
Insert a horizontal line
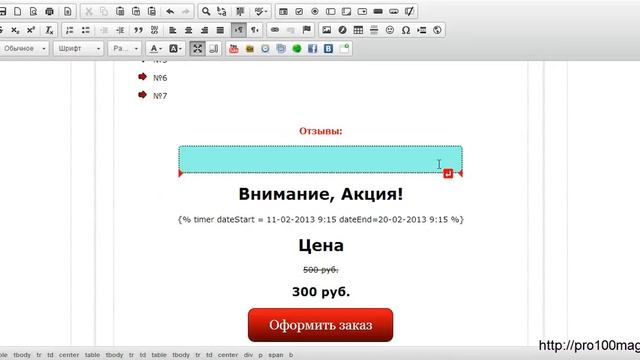374,30
